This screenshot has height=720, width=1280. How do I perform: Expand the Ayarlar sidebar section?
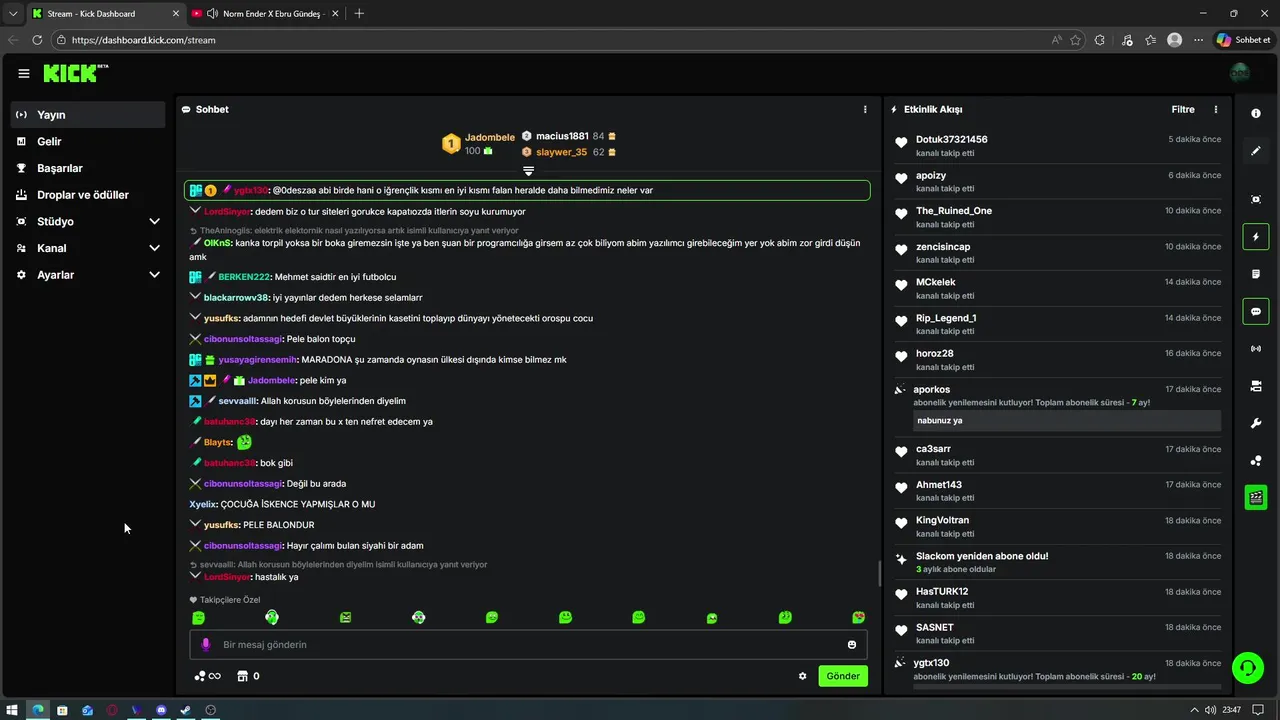(x=88, y=274)
